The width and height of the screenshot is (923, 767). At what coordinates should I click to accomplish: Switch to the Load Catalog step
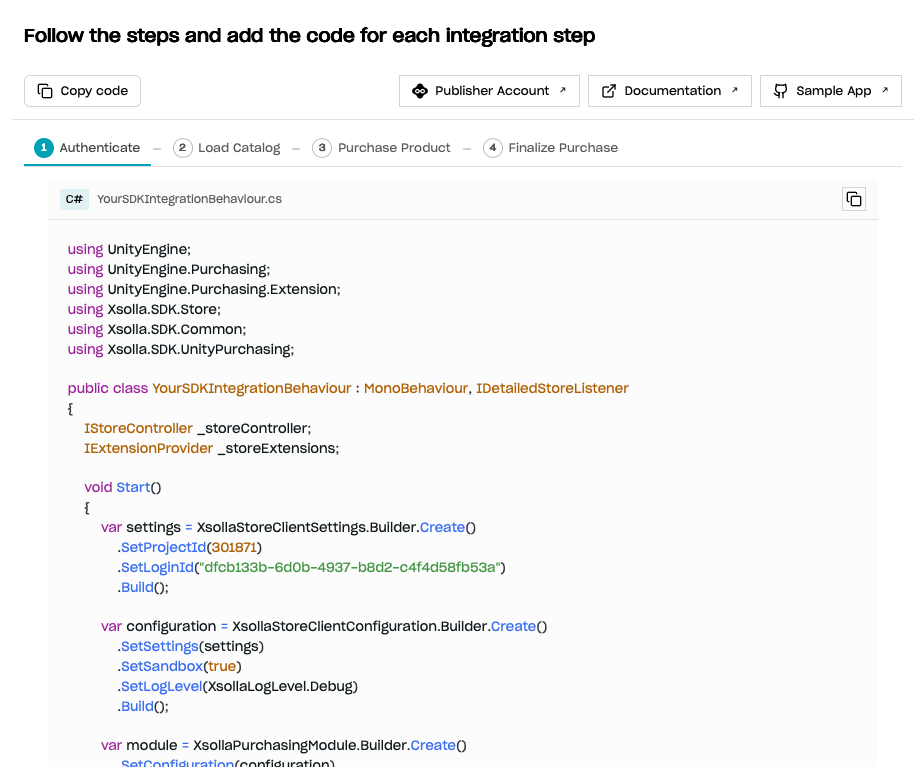[227, 148]
